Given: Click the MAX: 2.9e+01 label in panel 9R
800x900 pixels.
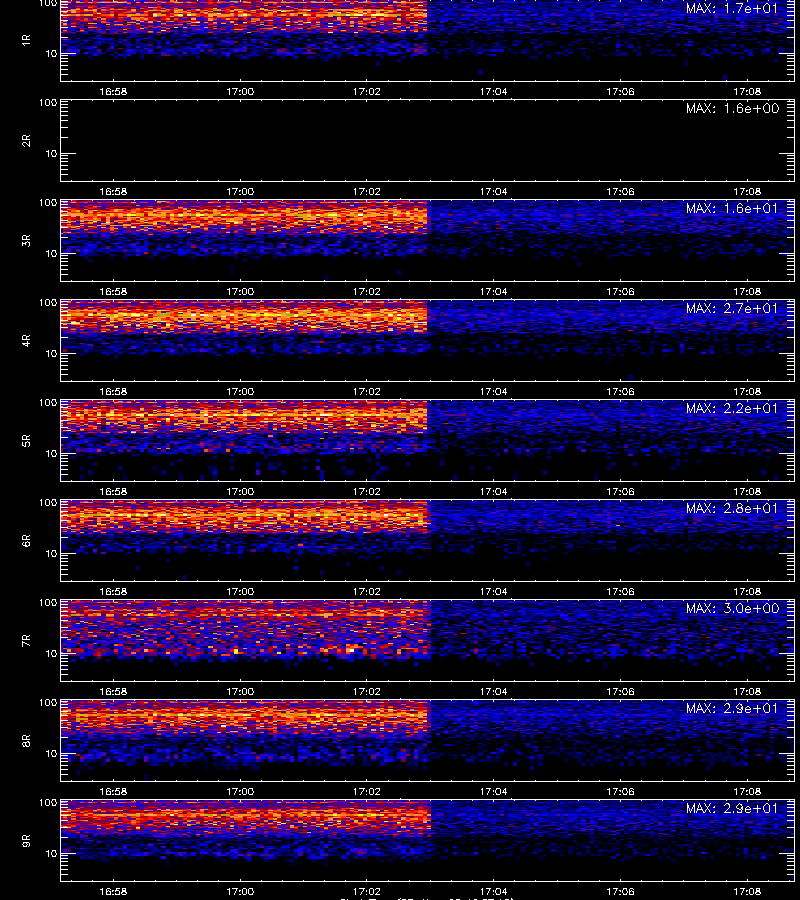Looking at the screenshot, I should (732, 808).
